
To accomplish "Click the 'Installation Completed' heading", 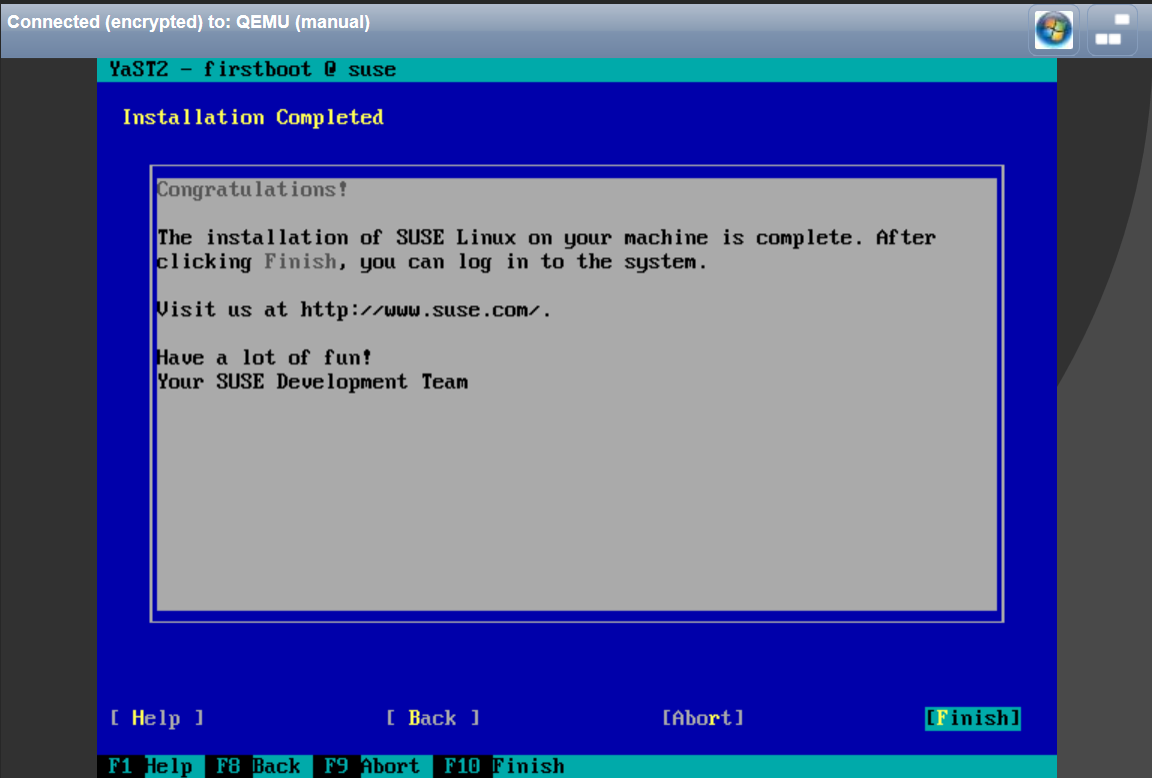I will (x=253, y=118).
